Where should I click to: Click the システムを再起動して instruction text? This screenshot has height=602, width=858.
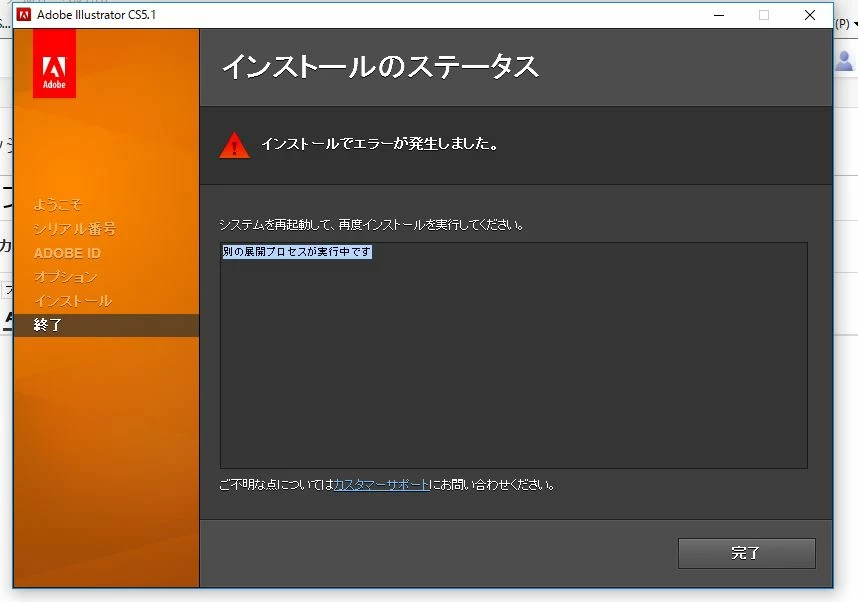pyautogui.click(x=372, y=224)
